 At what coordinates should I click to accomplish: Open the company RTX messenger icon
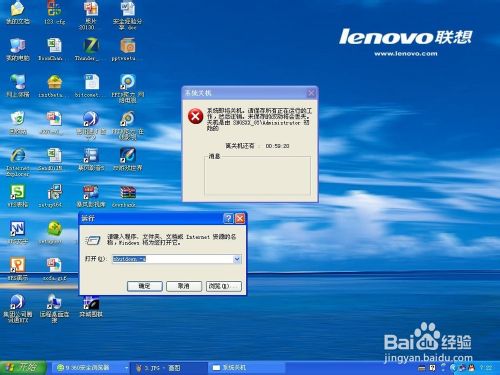(17, 302)
